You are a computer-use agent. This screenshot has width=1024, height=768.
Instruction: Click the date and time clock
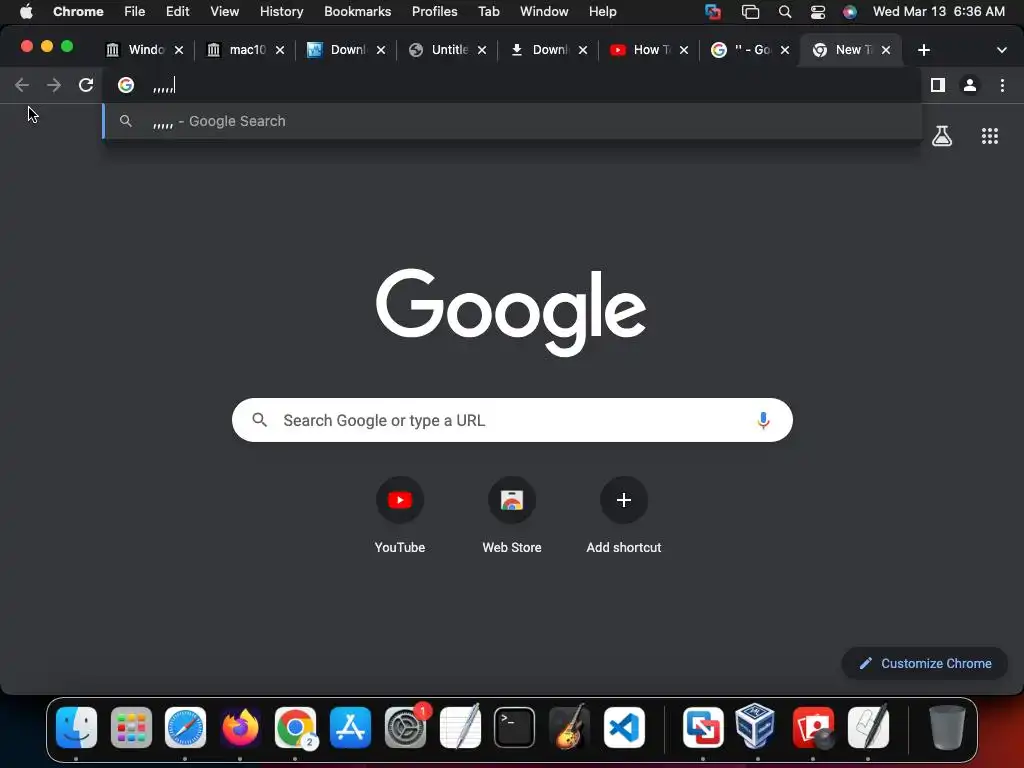[x=938, y=12]
